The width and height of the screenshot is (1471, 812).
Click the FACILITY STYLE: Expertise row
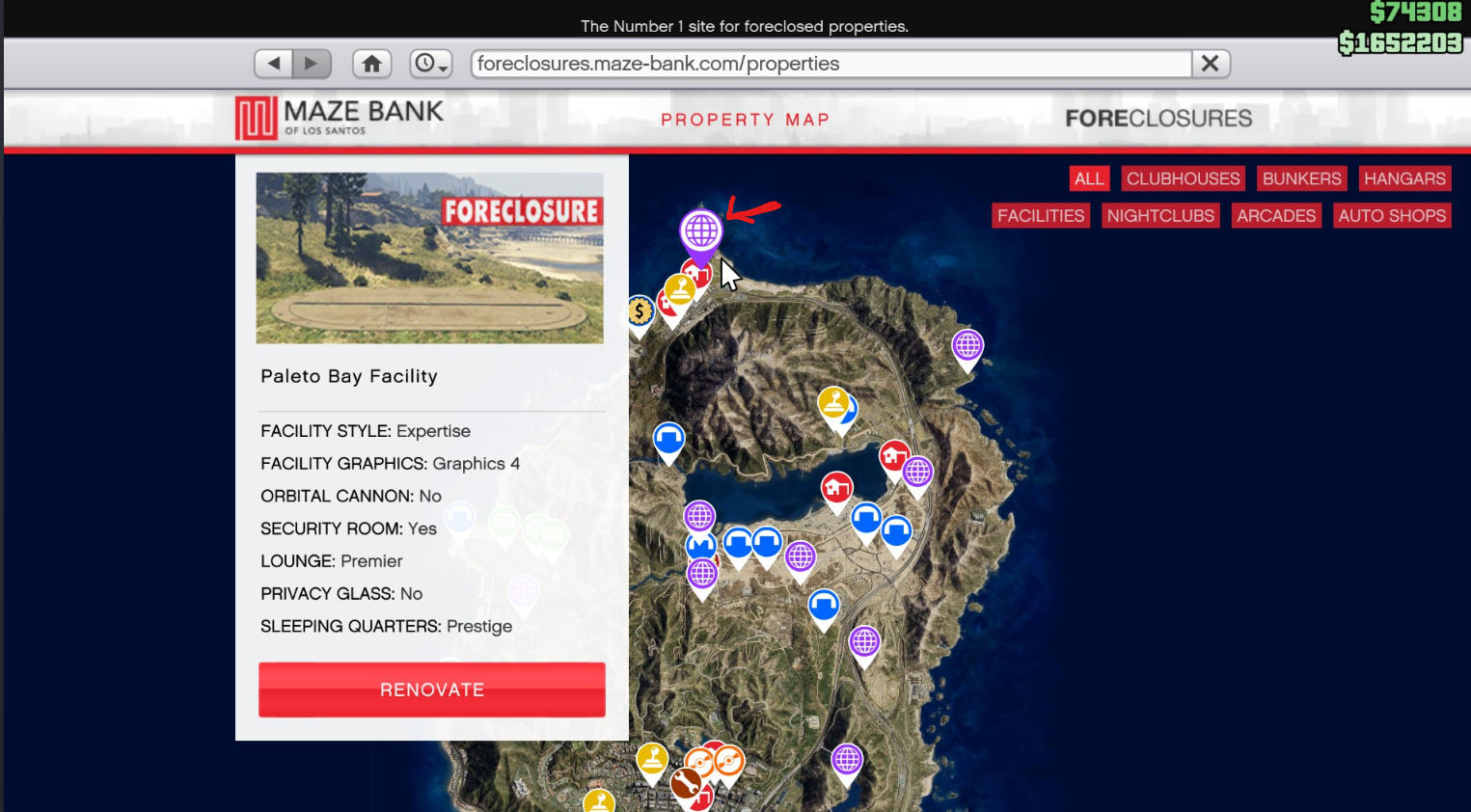click(366, 431)
